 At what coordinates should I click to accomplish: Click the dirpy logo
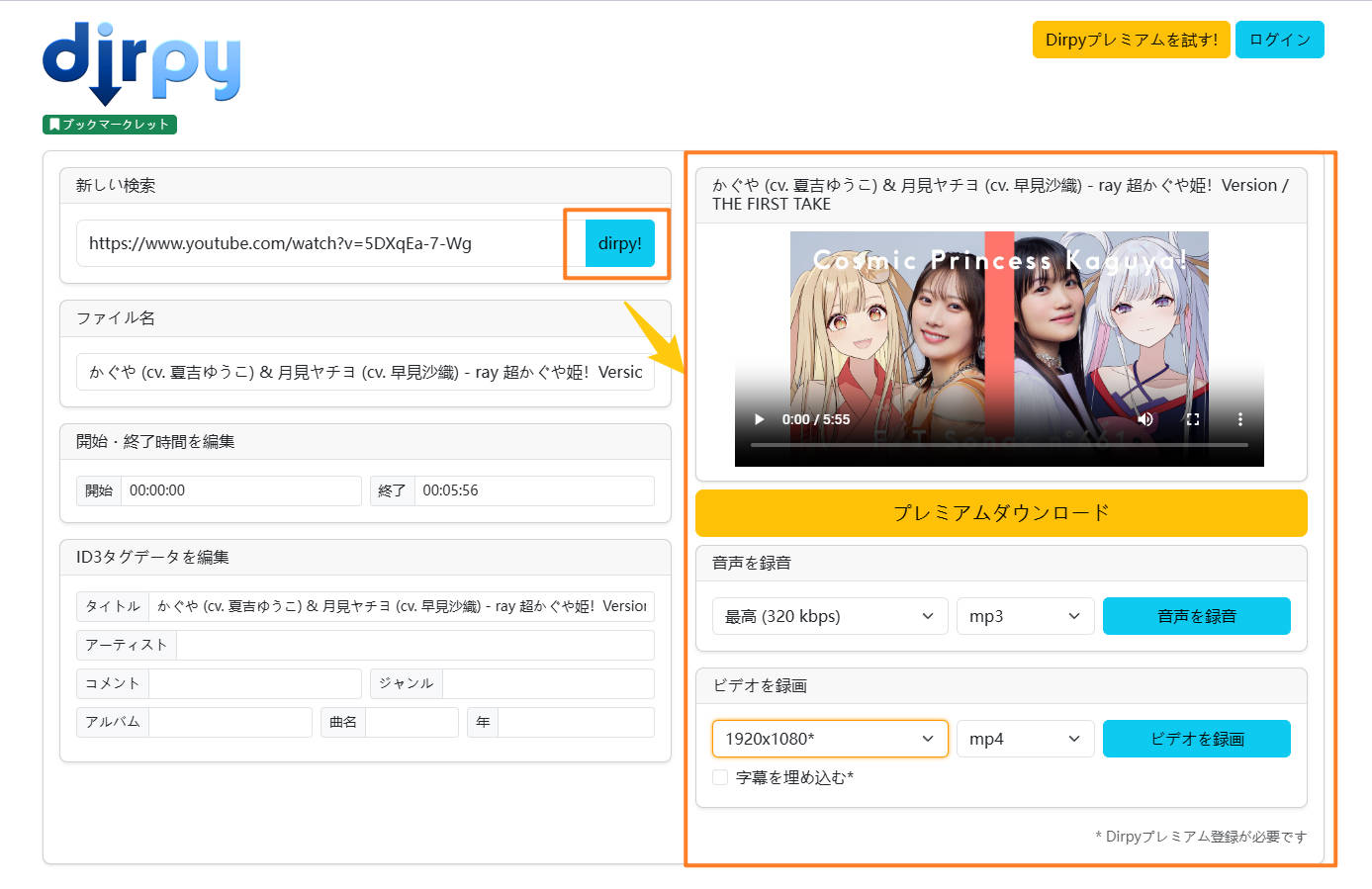pyautogui.click(x=141, y=63)
